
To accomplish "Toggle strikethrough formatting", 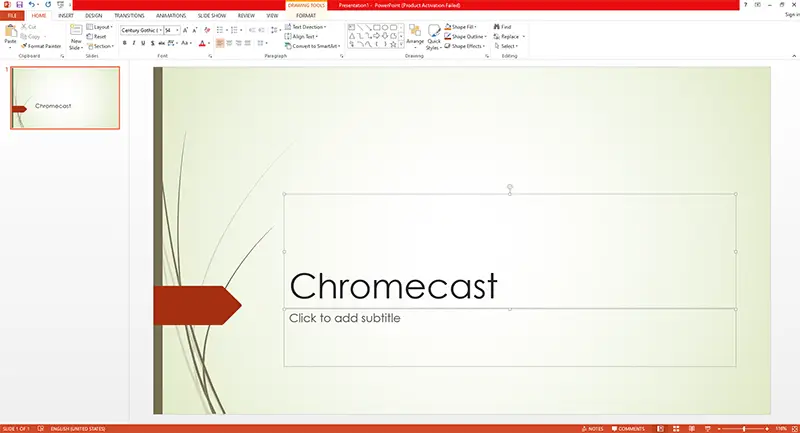I will tap(161, 43).
